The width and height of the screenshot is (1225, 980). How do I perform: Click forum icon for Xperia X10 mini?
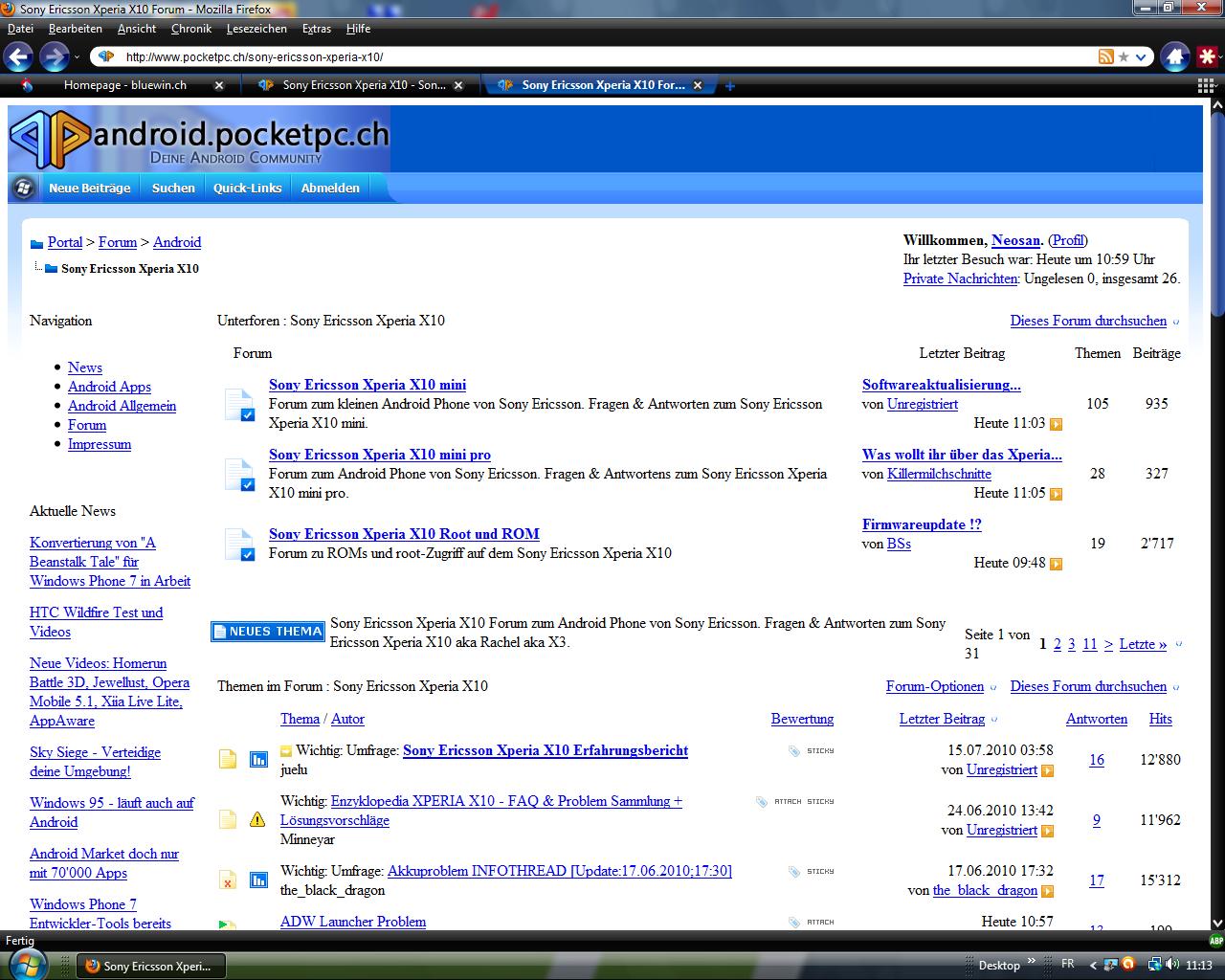(239, 404)
